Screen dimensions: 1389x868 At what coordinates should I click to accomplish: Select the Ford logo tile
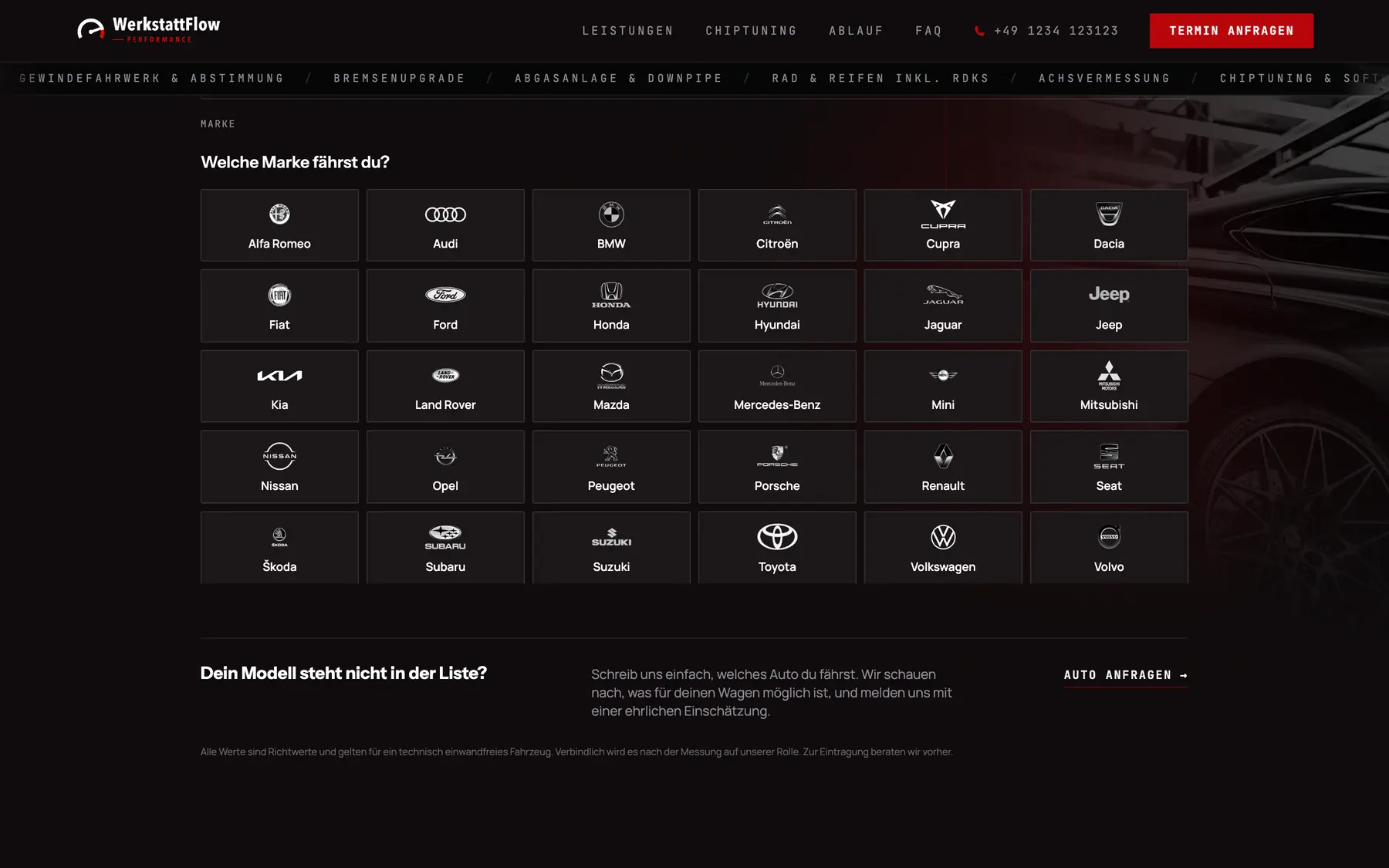tap(445, 306)
